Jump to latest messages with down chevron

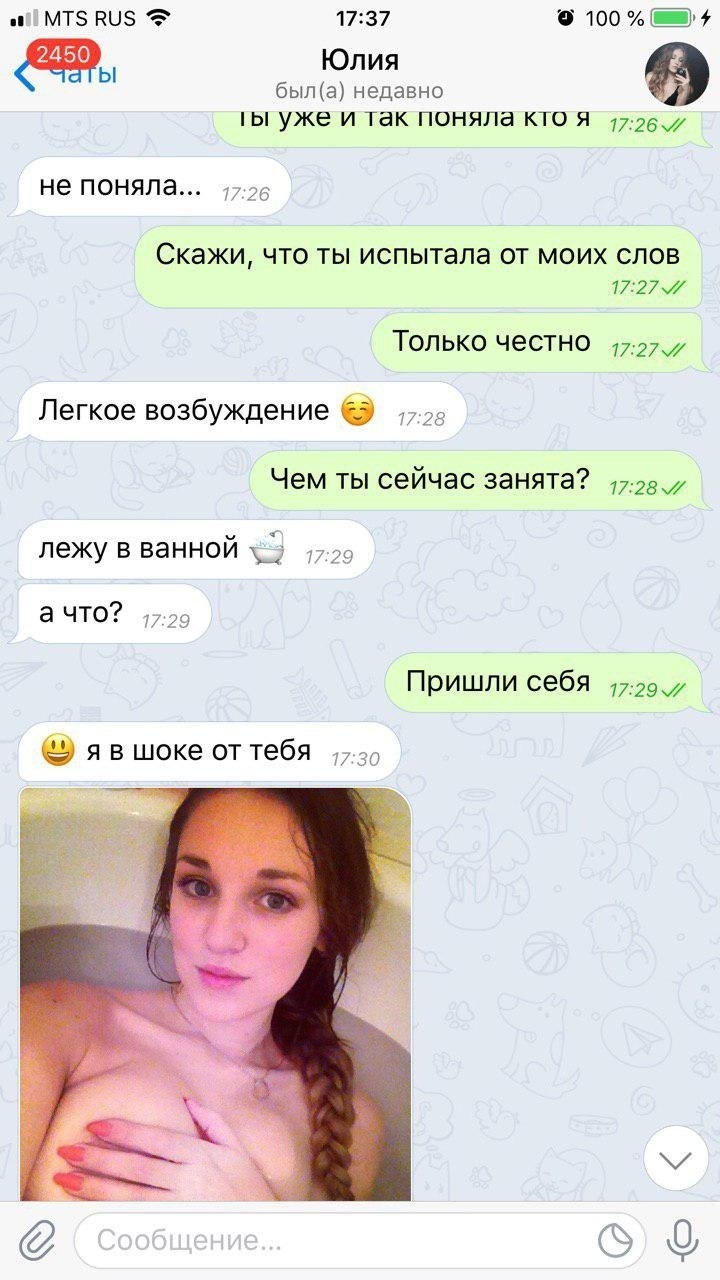[677, 1160]
